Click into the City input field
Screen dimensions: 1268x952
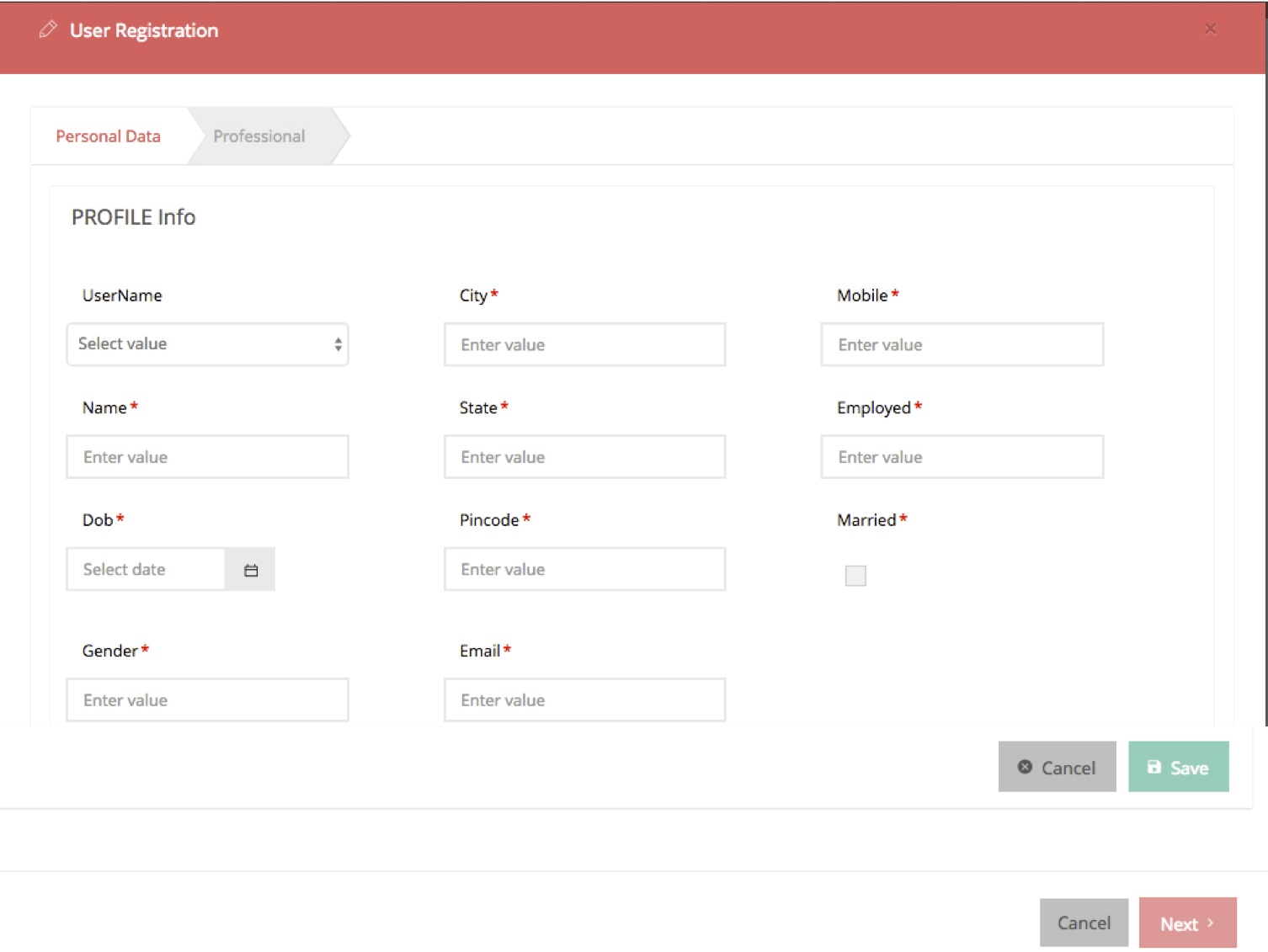coord(584,345)
